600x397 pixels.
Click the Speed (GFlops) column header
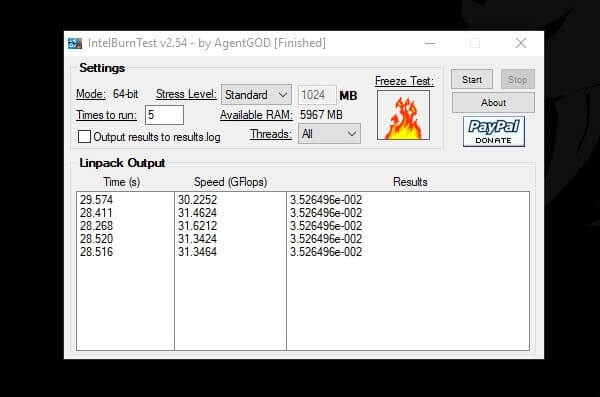click(x=230, y=182)
